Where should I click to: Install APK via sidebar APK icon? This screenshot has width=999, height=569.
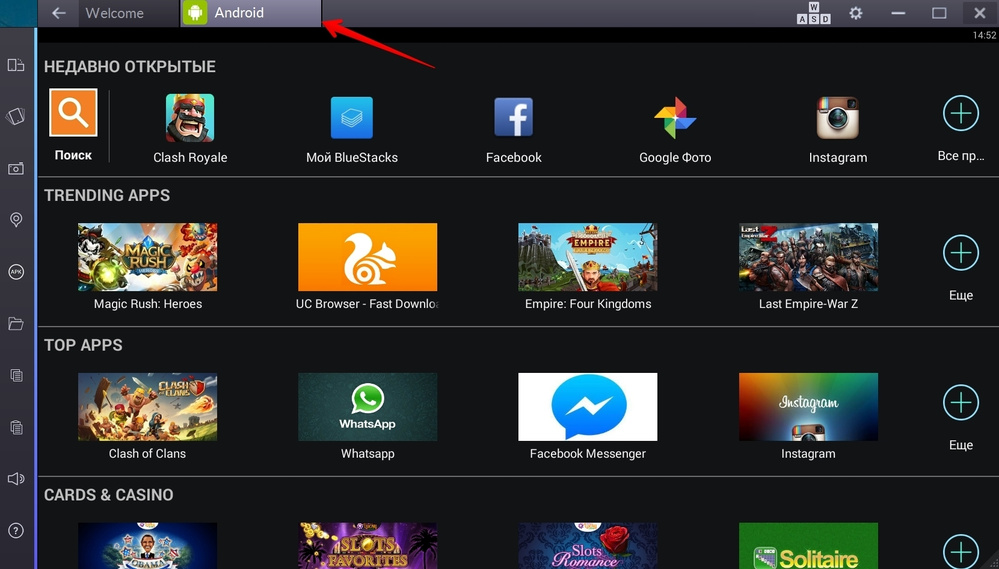tap(16, 272)
